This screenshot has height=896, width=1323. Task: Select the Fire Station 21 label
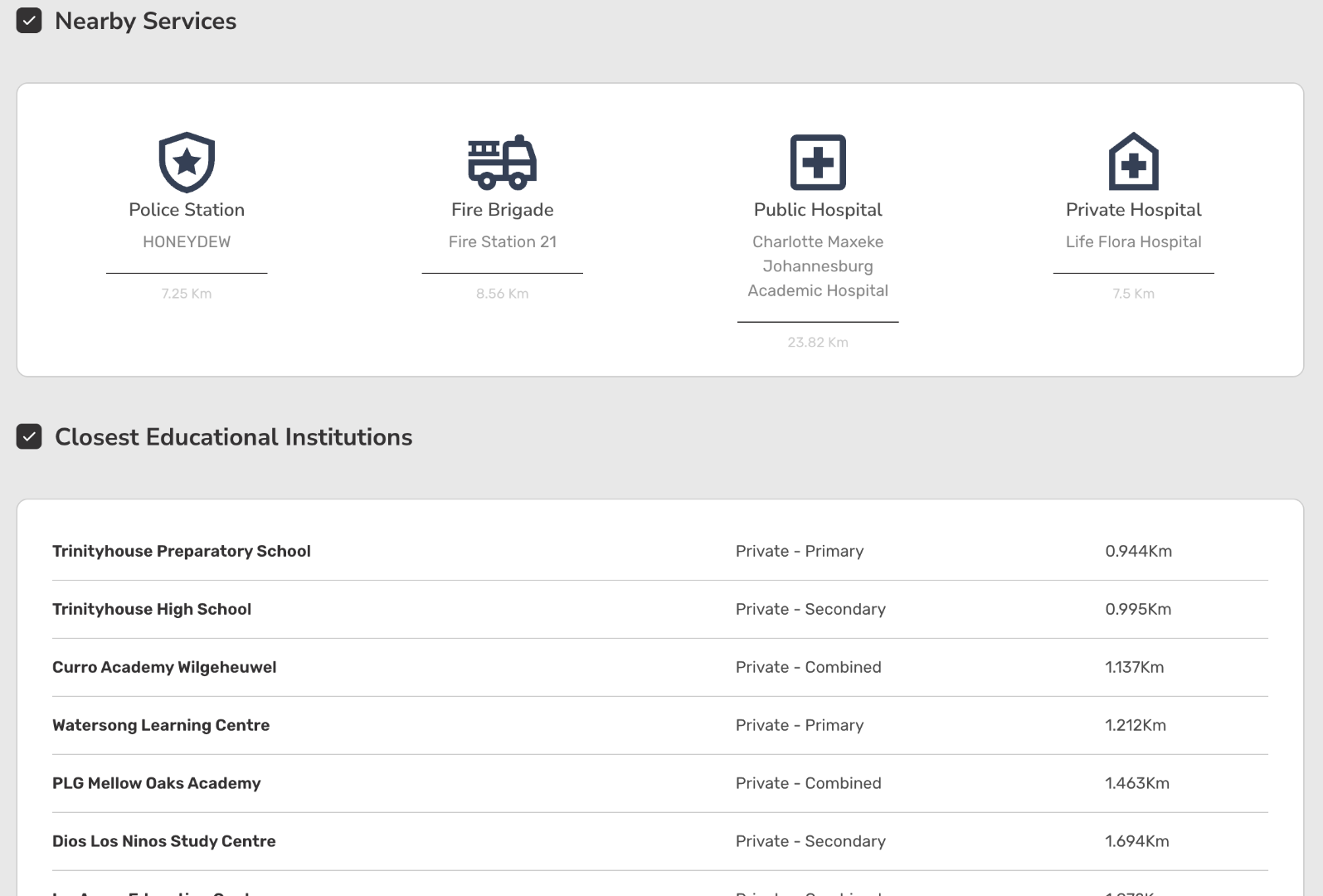click(x=502, y=241)
